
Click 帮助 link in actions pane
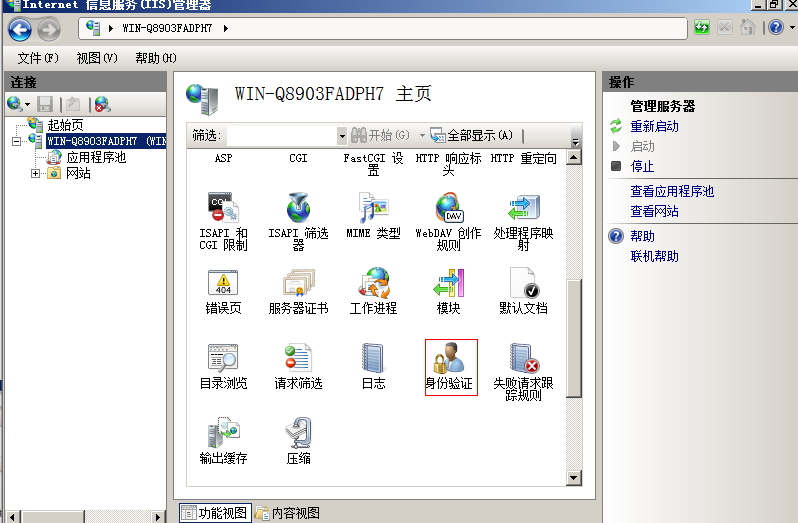point(642,236)
